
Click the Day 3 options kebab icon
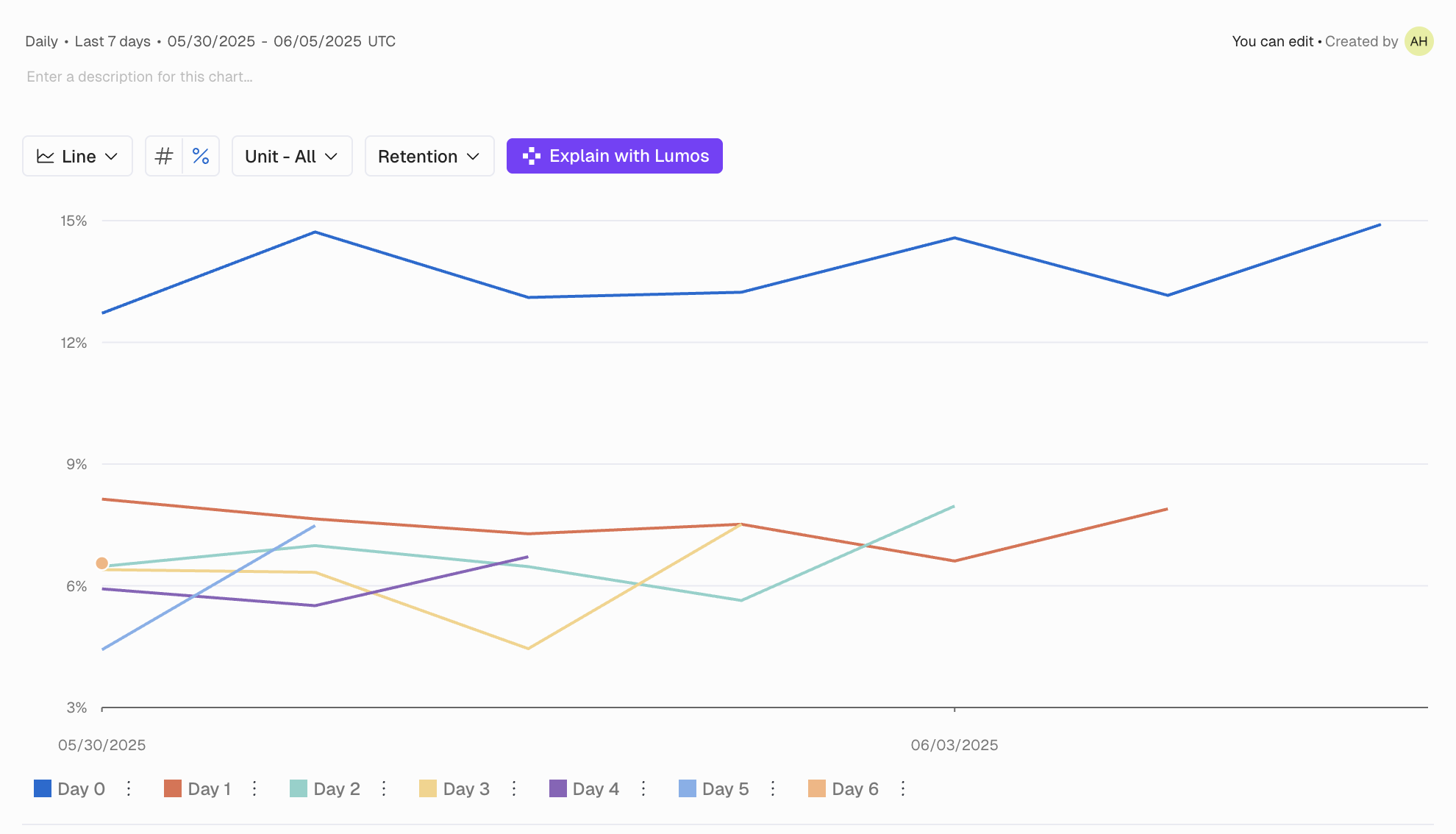point(514,788)
